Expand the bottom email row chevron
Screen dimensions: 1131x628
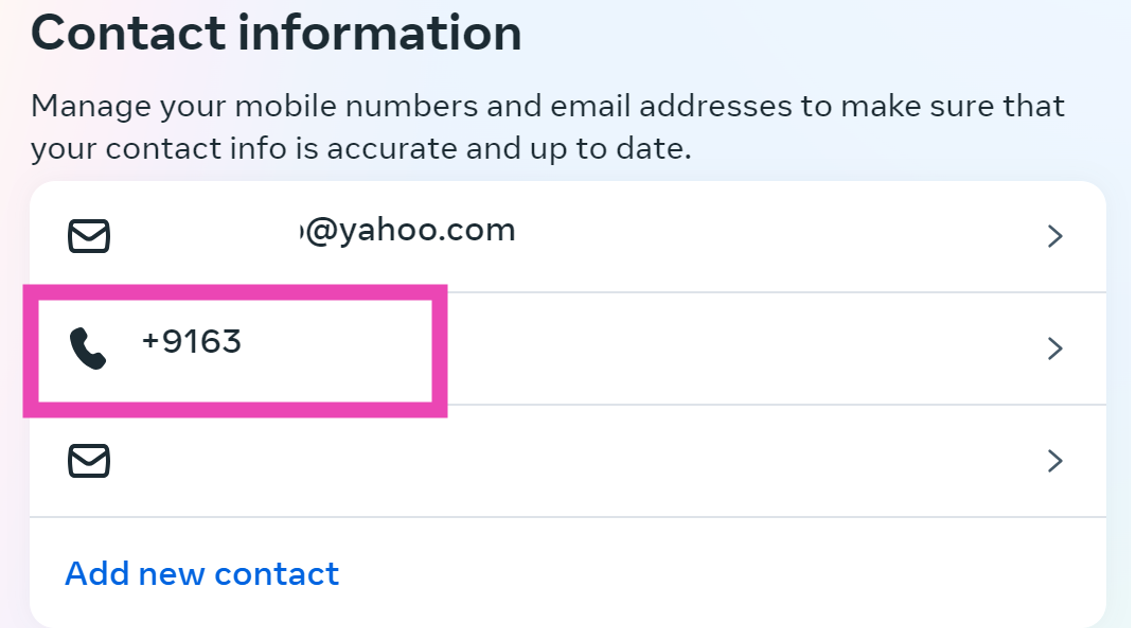click(x=1054, y=461)
